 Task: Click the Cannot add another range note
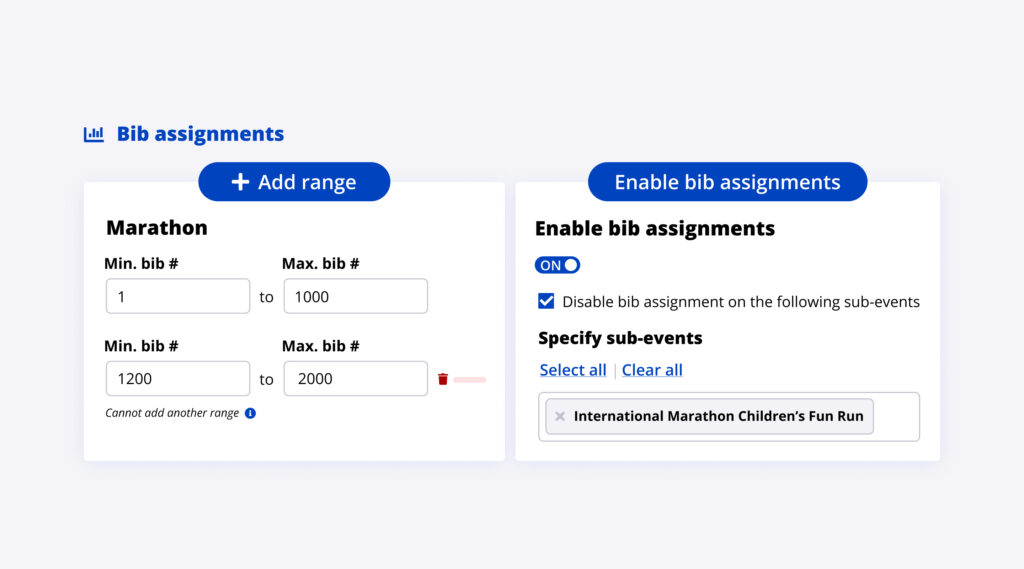(172, 413)
